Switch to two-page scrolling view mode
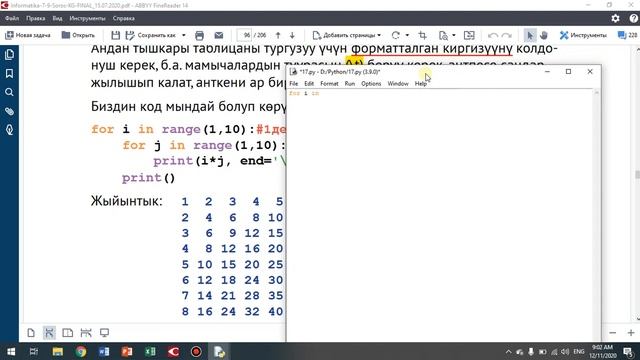 click(x=86, y=333)
